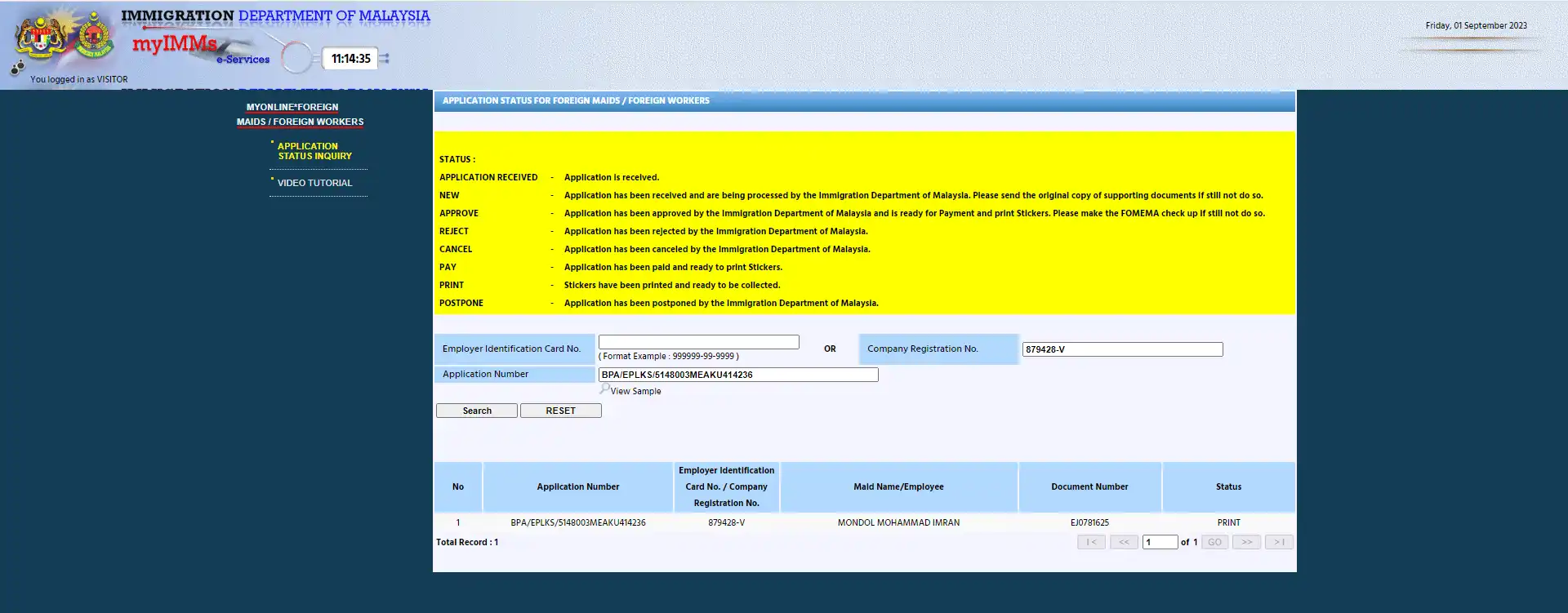Click the footprints icon above login status

point(17,69)
